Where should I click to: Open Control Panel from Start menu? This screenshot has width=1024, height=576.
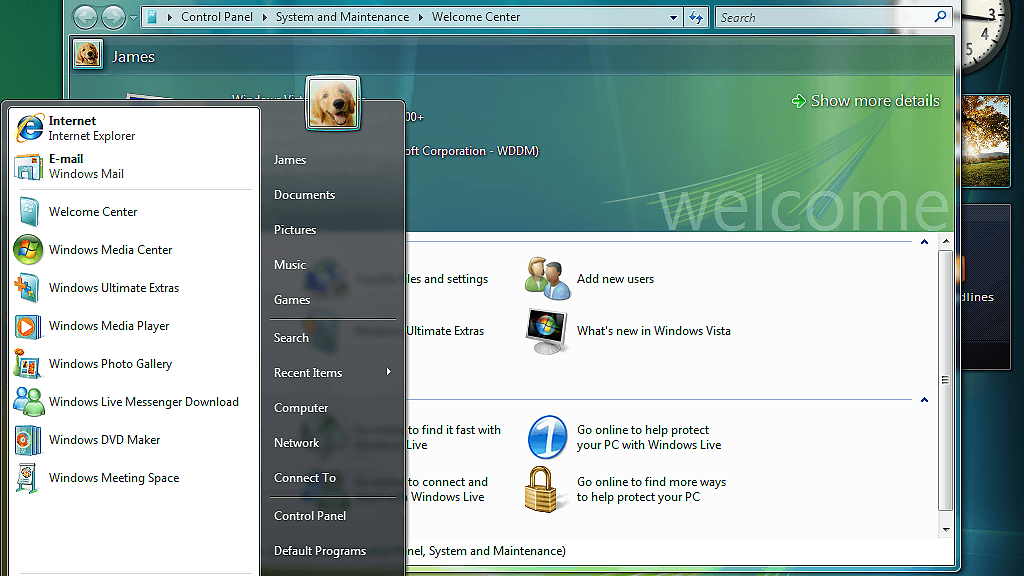click(310, 516)
